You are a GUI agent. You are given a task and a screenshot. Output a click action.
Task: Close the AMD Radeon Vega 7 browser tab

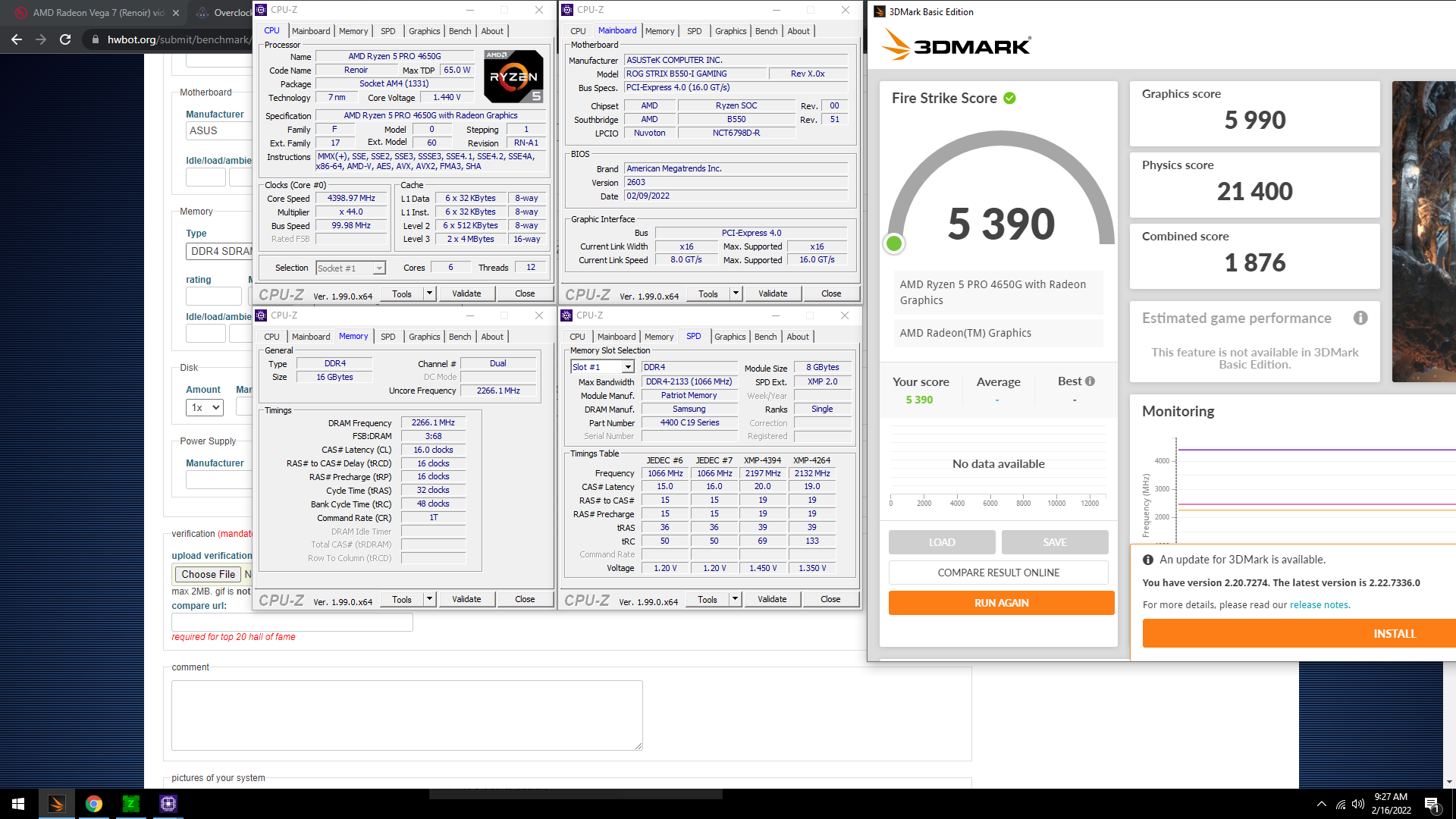pyautogui.click(x=176, y=13)
